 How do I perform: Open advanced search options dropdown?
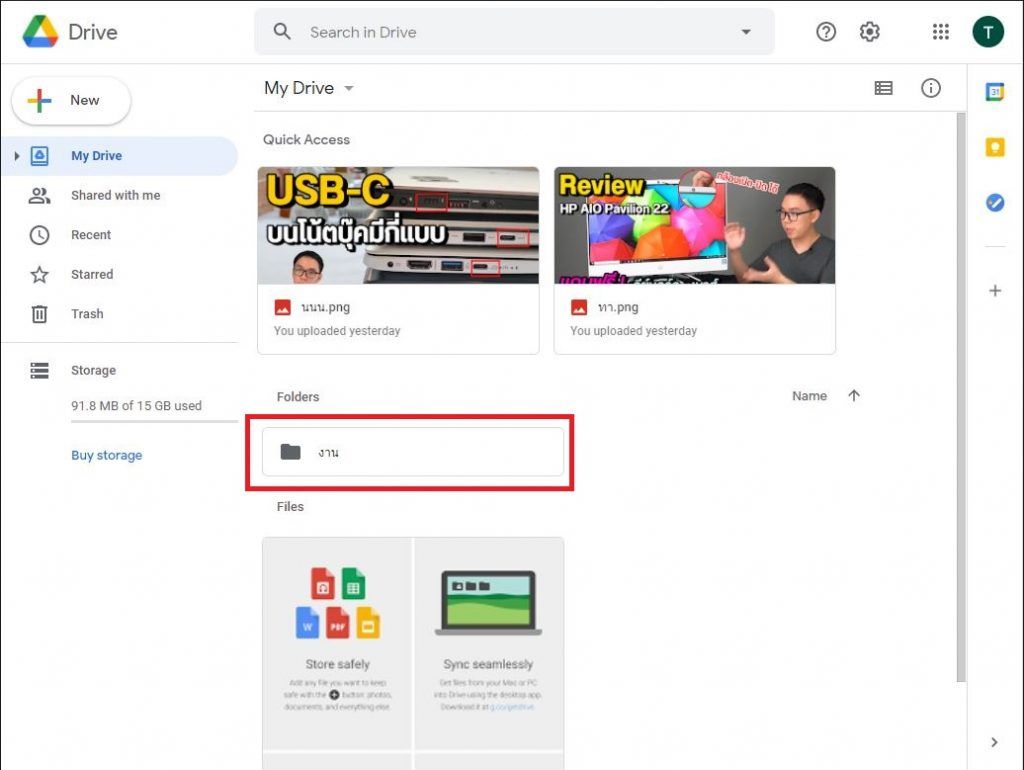click(x=746, y=31)
